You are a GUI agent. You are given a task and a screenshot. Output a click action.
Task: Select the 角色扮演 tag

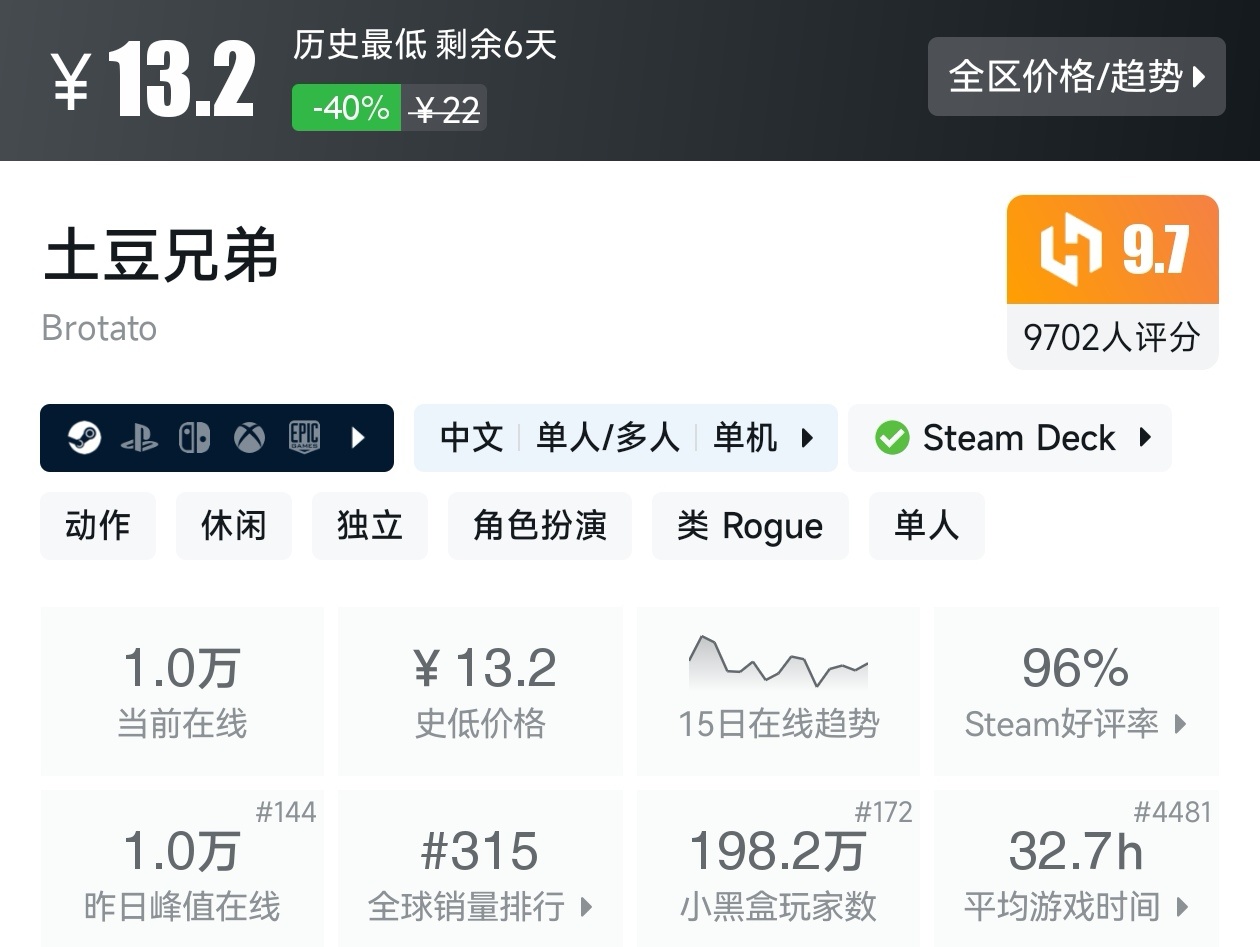tap(539, 525)
